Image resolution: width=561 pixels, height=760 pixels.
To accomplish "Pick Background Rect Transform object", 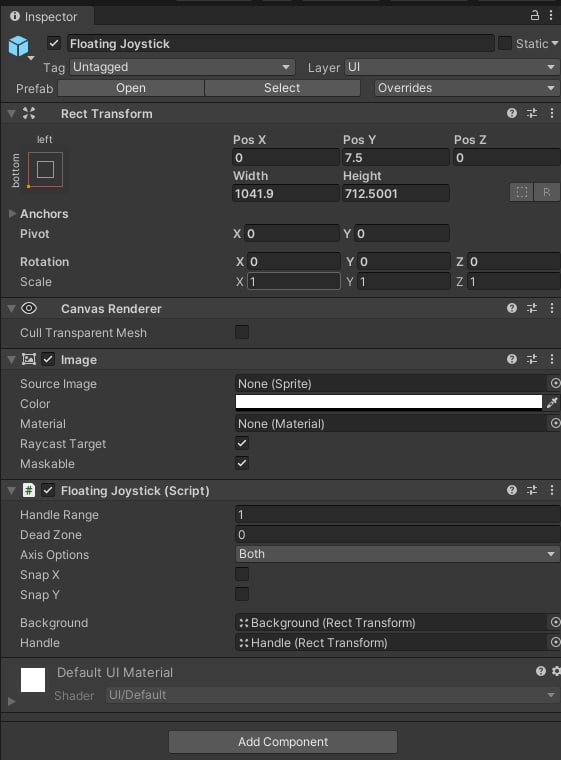I will pos(555,622).
